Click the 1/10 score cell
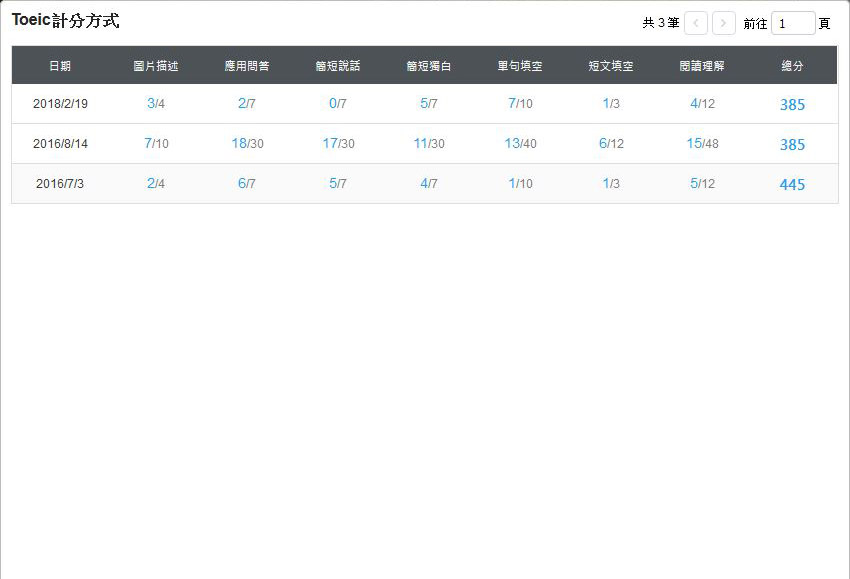This screenshot has width=850, height=579. click(520, 184)
